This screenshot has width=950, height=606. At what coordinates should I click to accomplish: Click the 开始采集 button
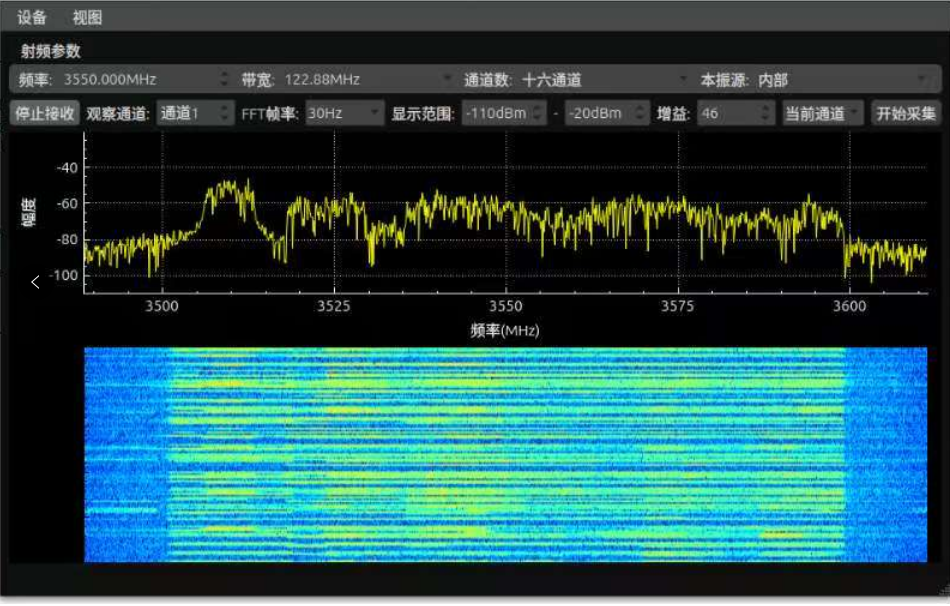[906, 113]
